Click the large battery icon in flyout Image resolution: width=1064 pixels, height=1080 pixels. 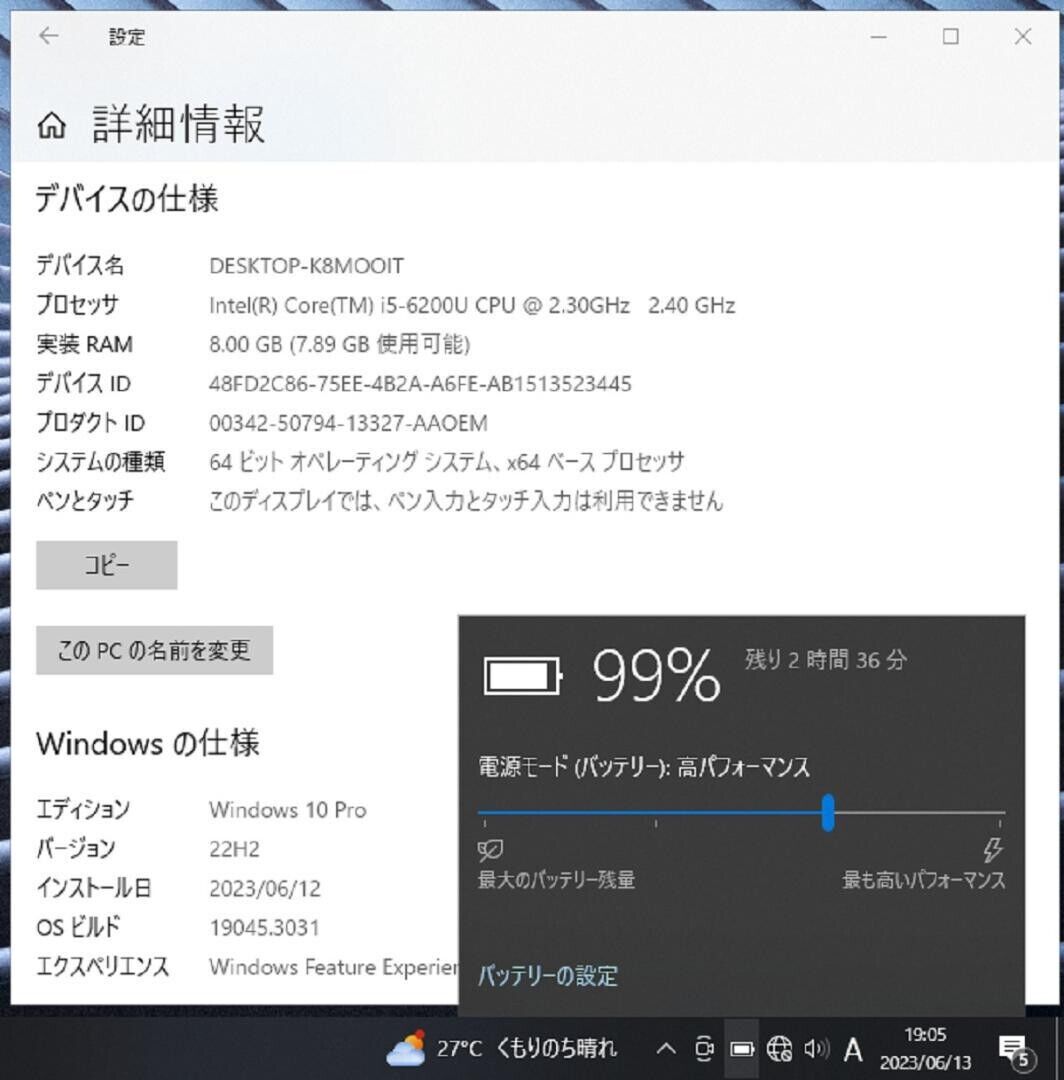pyautogui.click(x=523, y=676)
